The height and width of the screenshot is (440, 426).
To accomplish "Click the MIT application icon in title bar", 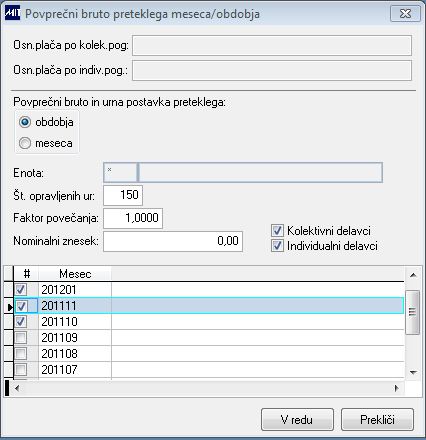I will tap(12, 14).
